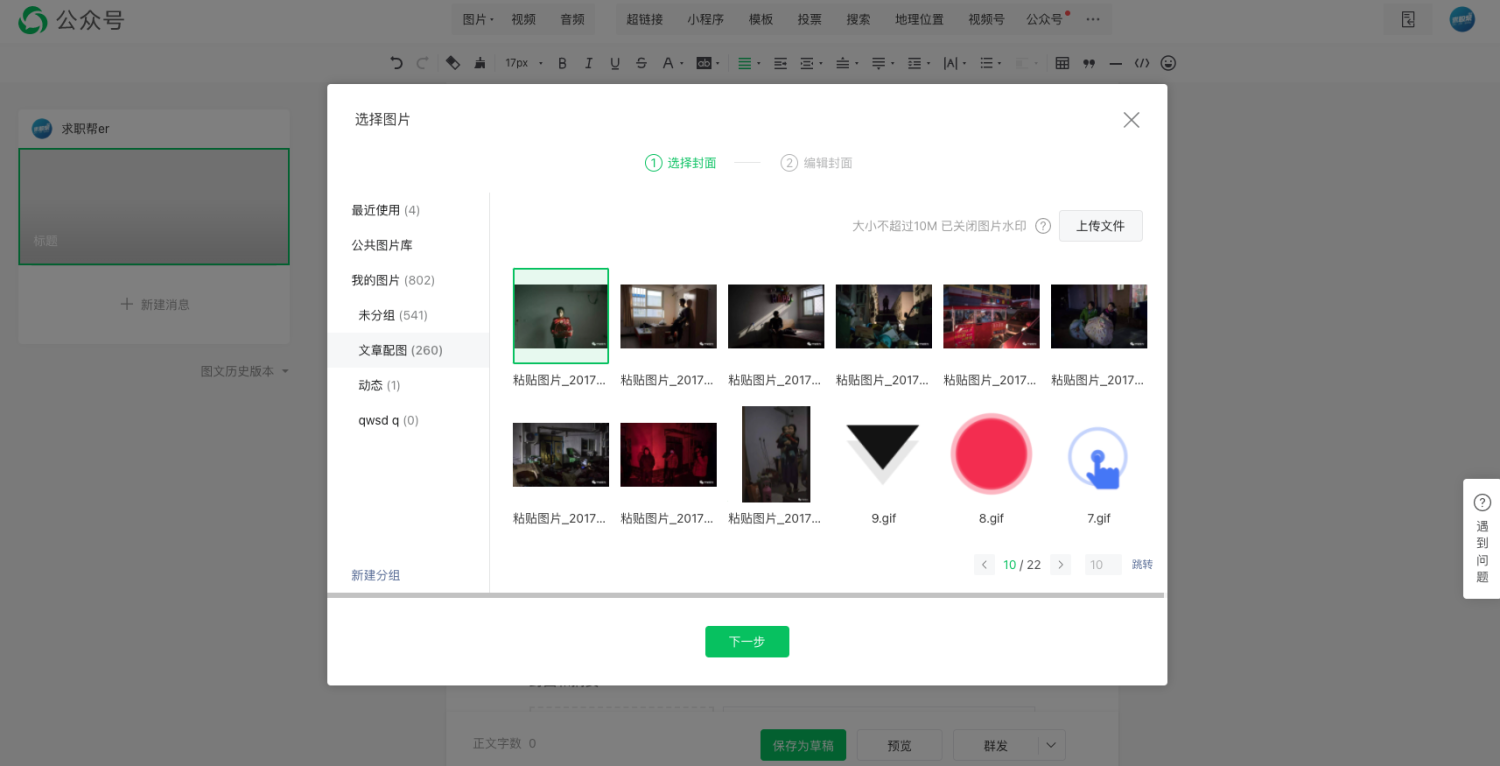
Task: Close the image selection dialog
Action: (x=1131, y=120)
